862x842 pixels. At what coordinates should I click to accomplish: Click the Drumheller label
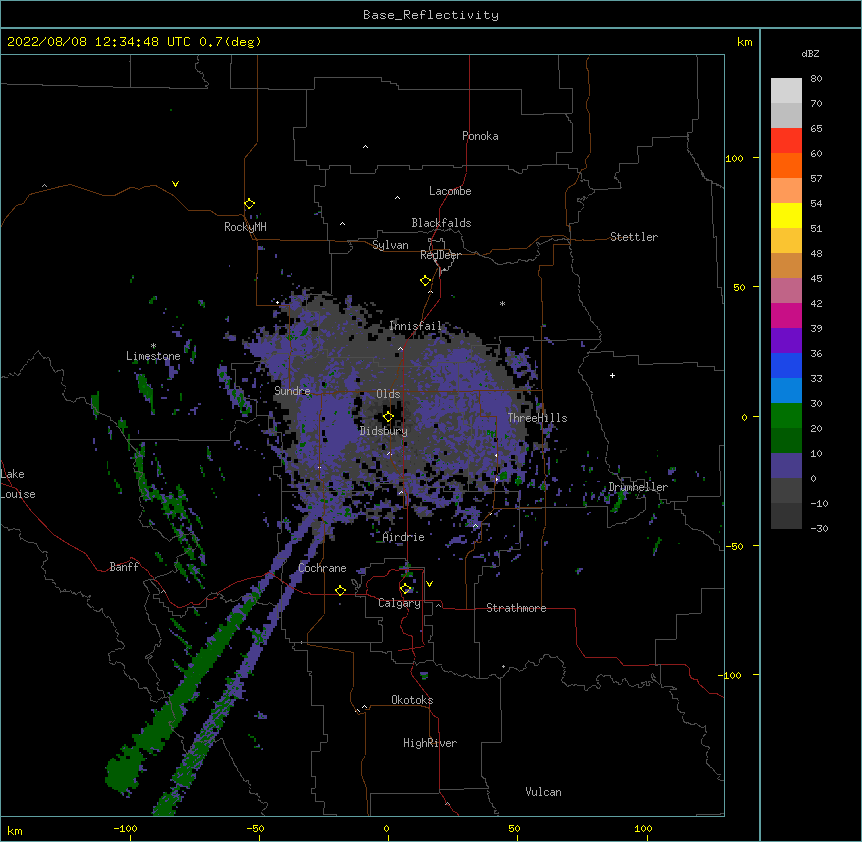(x=638, y=487)
